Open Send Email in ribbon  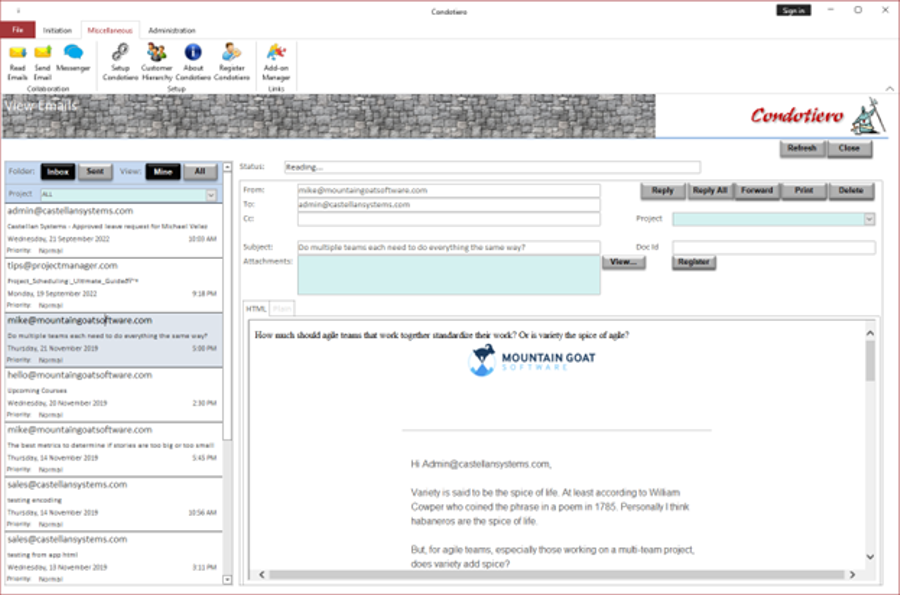42,62
